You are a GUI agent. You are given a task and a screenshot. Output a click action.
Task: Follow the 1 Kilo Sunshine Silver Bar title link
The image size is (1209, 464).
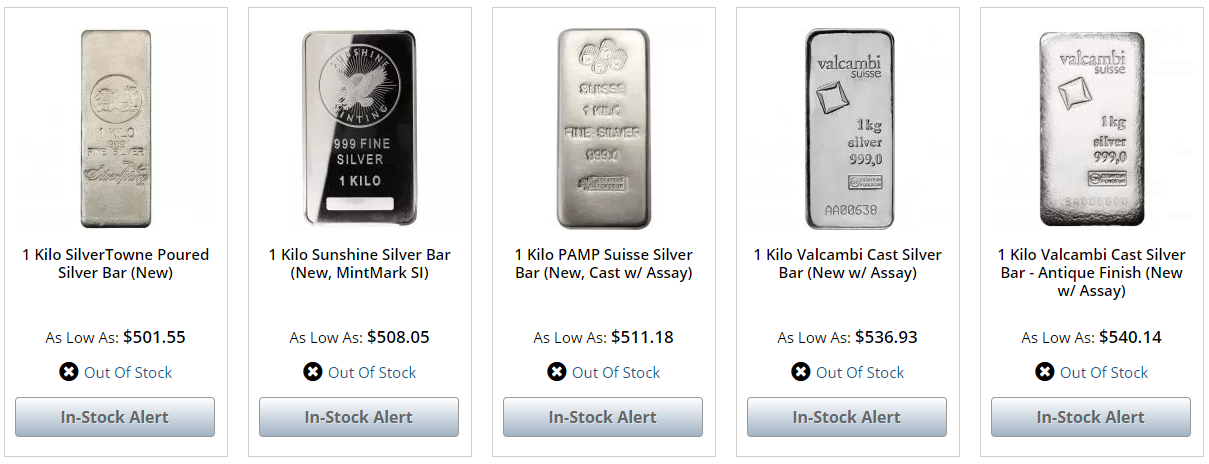pyautogui.click(x=359, y=264)
